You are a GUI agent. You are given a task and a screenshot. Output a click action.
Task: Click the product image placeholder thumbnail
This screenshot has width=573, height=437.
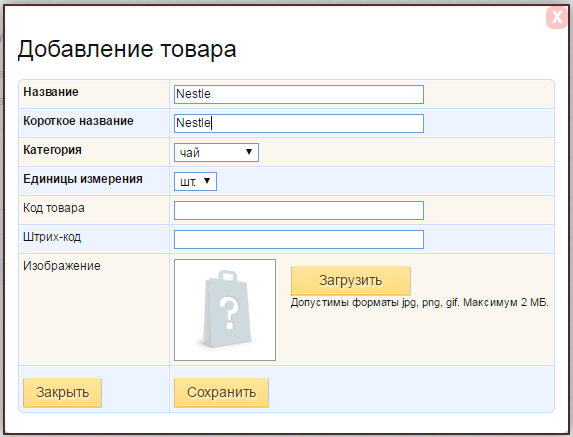click(225, 310)
